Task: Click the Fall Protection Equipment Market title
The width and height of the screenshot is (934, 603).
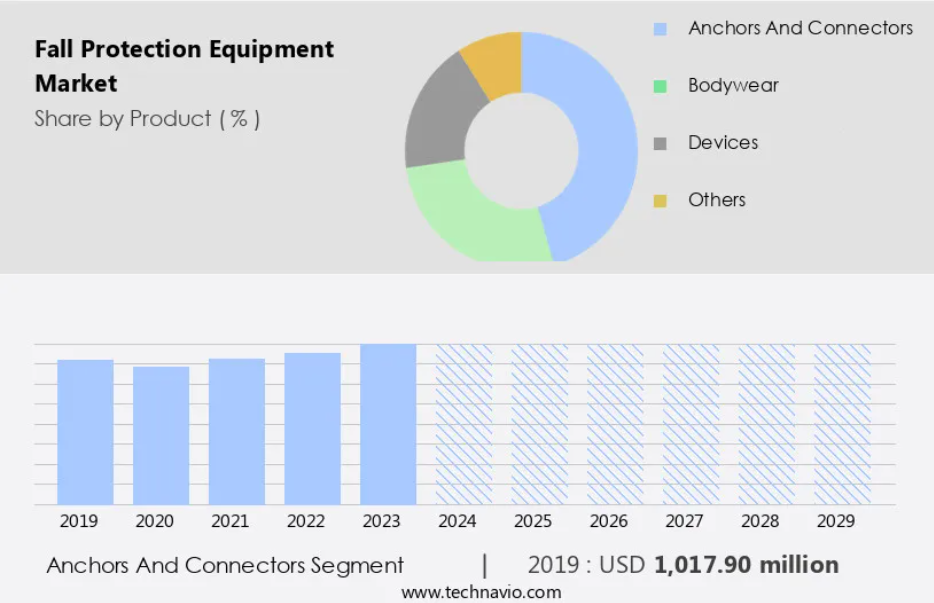Action: tap(184, 66)
